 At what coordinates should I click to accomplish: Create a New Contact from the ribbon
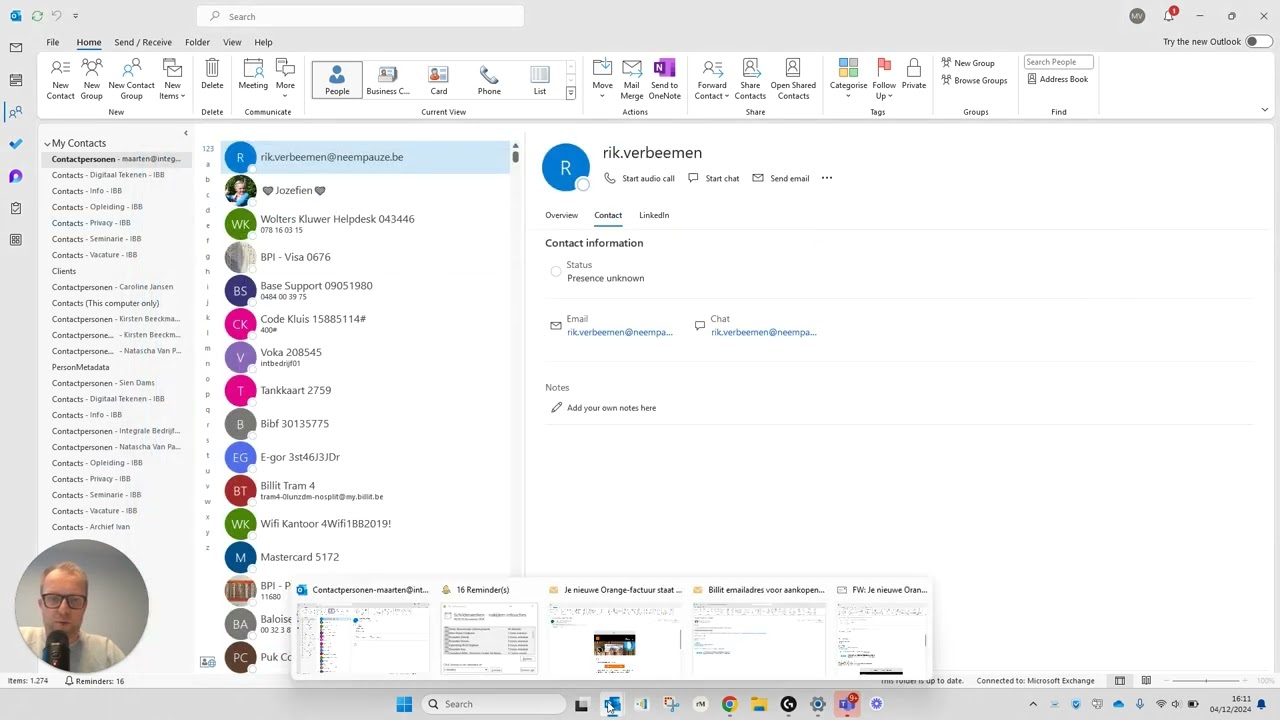point(60,79)
